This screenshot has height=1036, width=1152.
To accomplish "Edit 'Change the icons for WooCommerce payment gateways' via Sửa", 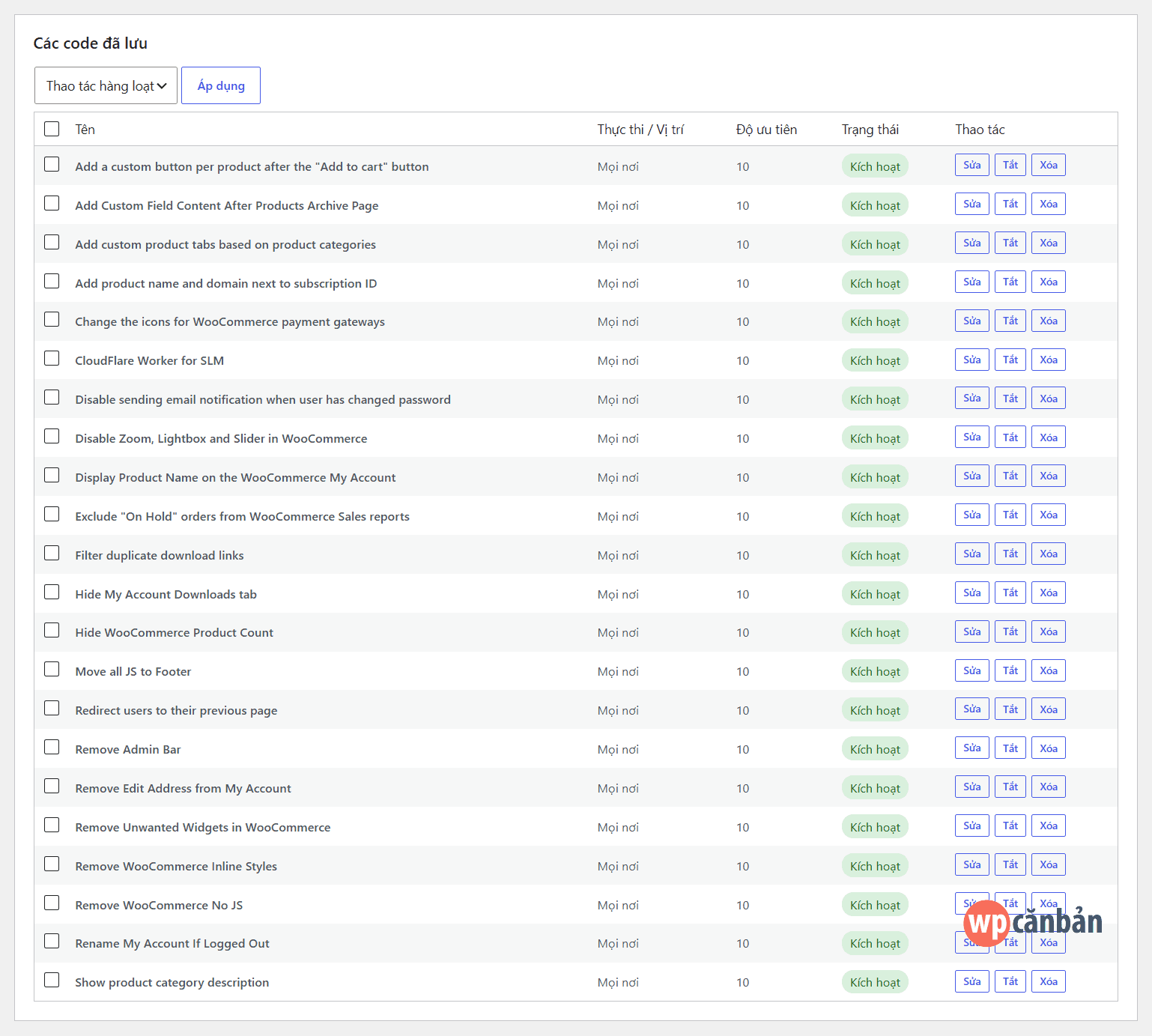I will 972,321.
